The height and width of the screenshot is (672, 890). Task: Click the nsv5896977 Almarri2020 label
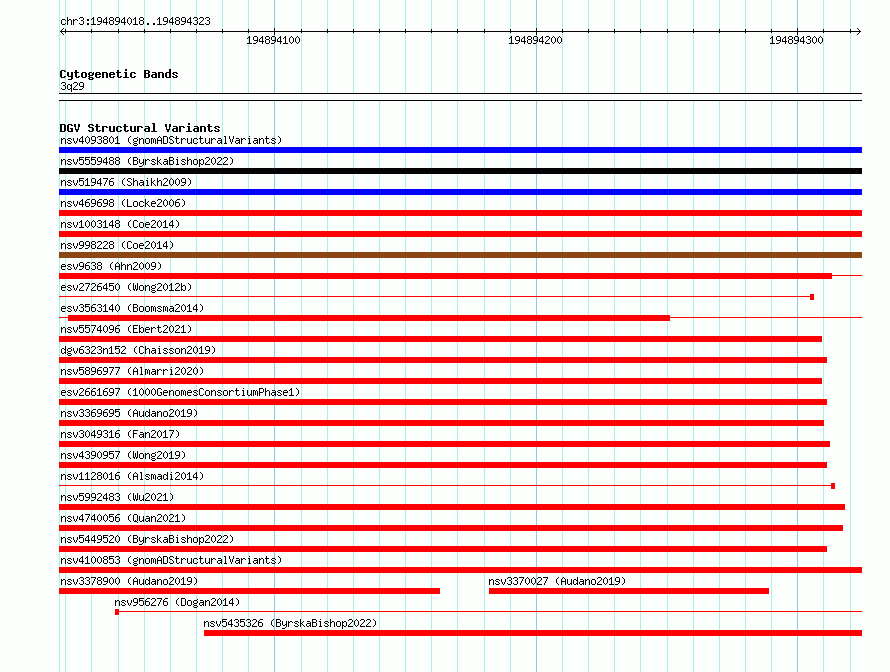click(x=132, y=371)
